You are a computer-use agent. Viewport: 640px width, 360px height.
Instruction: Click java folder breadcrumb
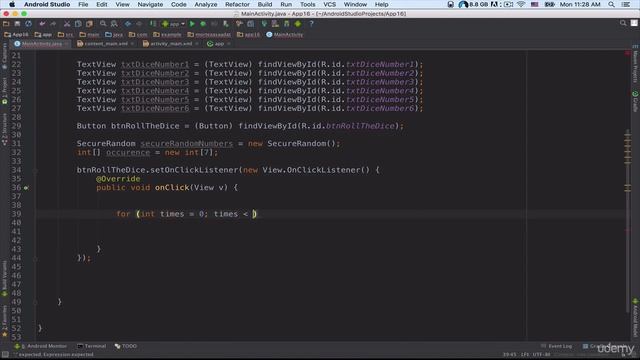tap(114, 35)
